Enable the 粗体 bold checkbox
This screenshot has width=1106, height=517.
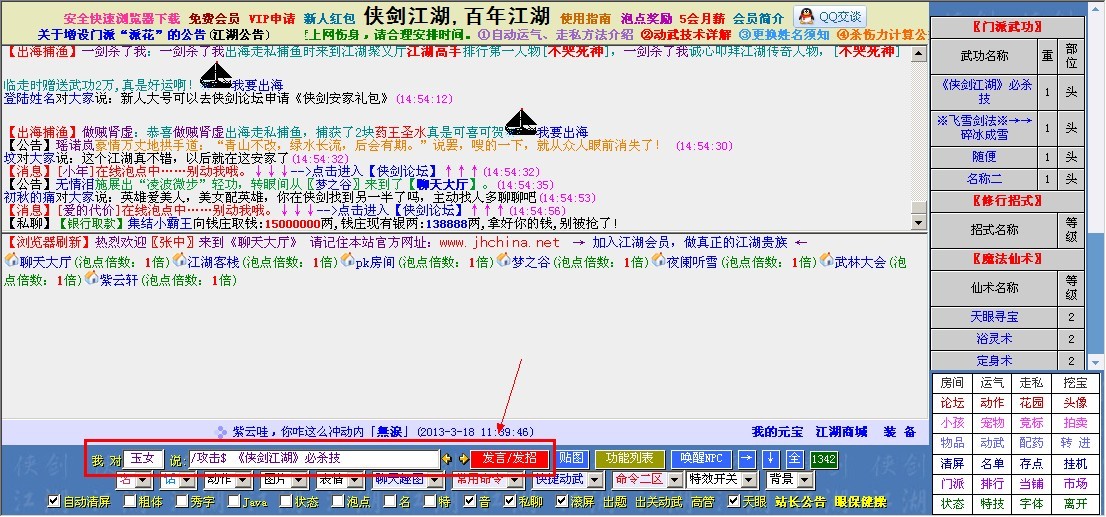tap(130, 502)
